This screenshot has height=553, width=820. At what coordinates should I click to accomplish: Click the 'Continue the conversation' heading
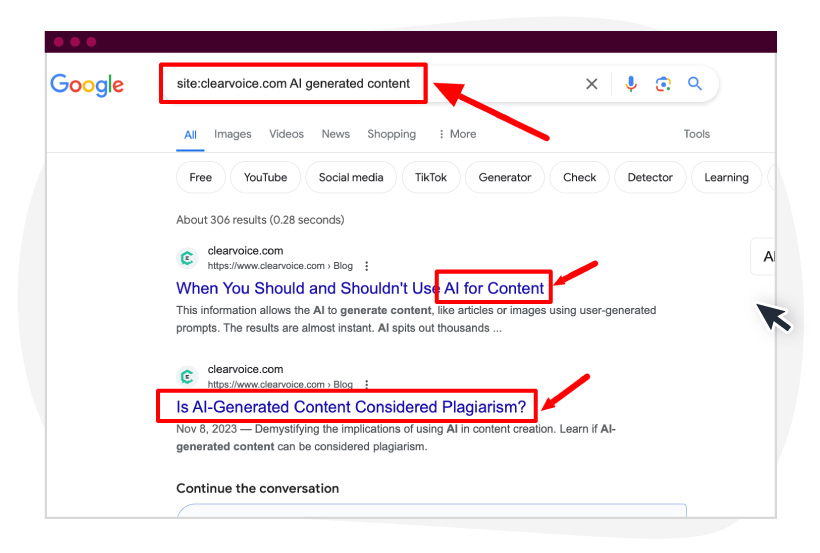tap(258, 488)
